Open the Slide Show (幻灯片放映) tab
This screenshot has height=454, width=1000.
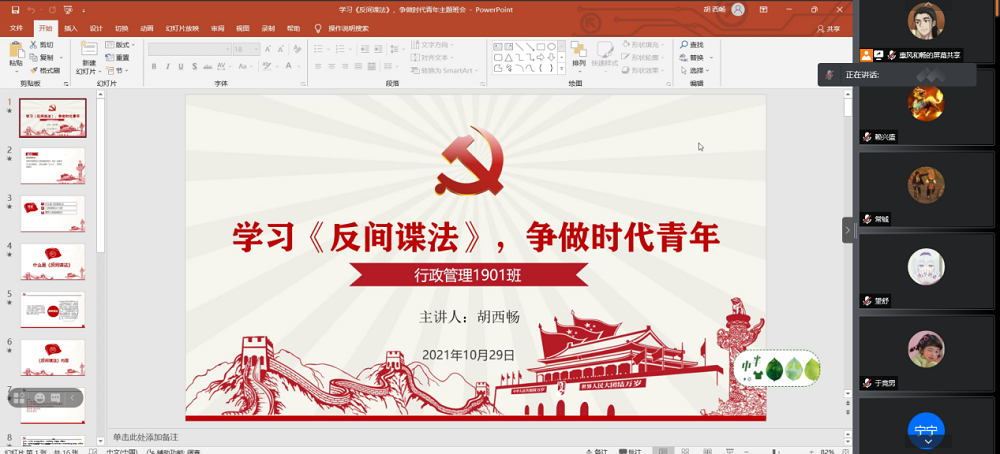click(x=180, y=29)
